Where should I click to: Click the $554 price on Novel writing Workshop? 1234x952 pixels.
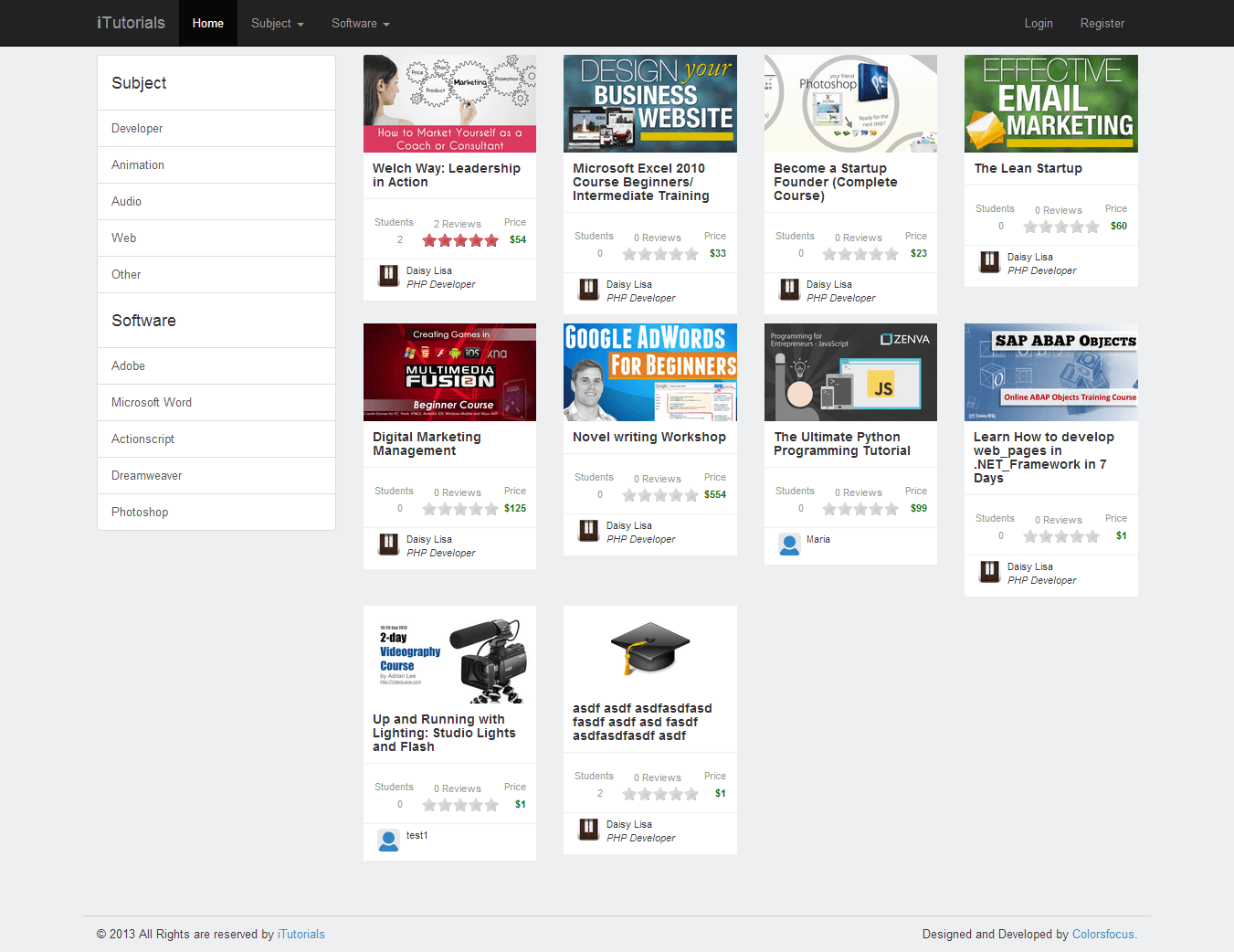tap(715, 494)
